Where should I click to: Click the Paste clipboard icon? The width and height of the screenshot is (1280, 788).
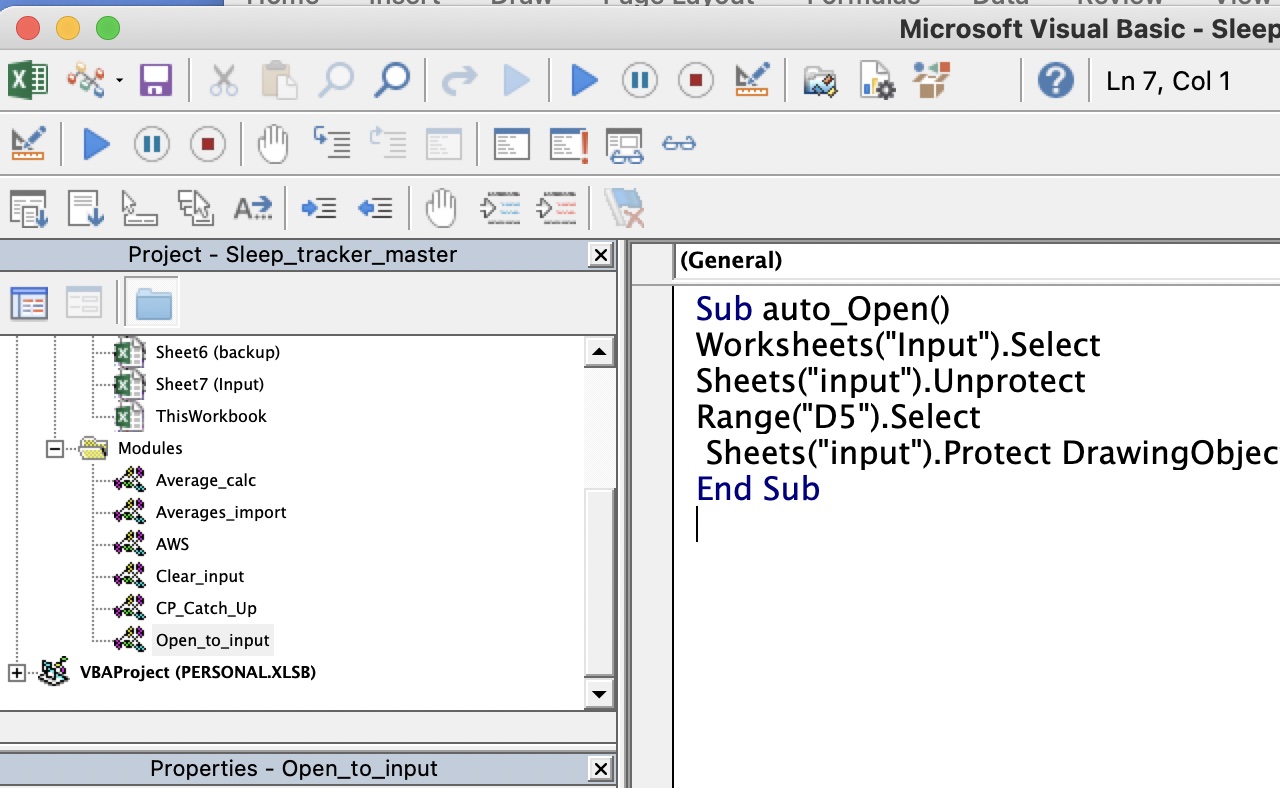tap(280, 80)
